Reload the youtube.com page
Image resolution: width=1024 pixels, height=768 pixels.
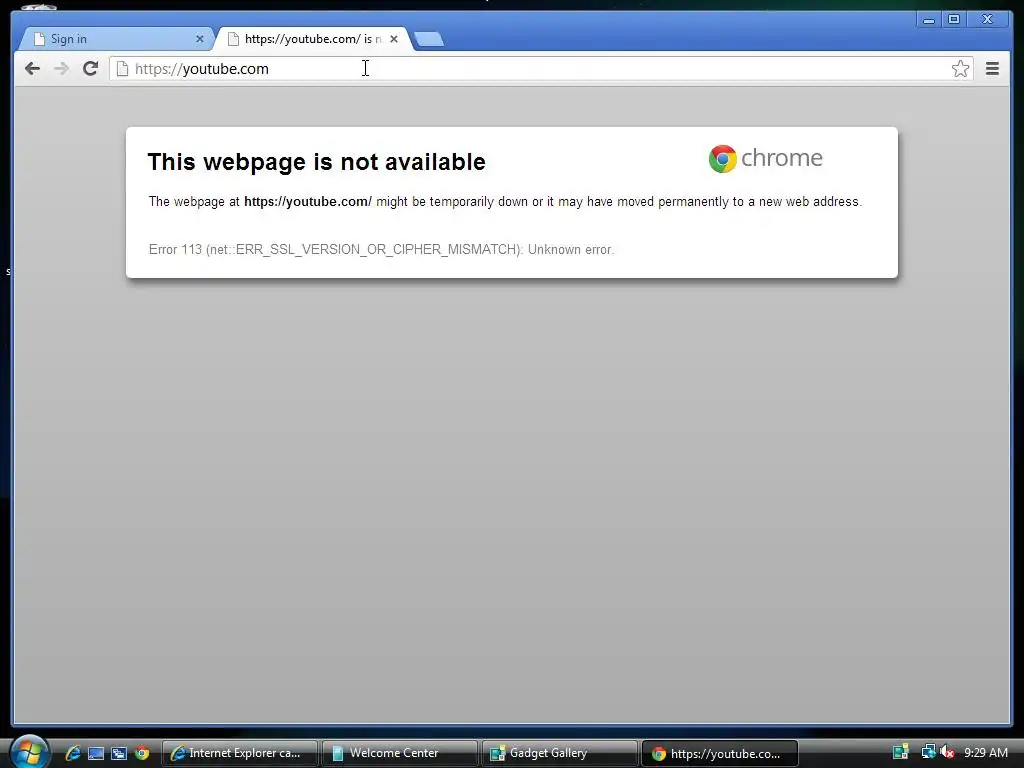(x=90, y=69)
